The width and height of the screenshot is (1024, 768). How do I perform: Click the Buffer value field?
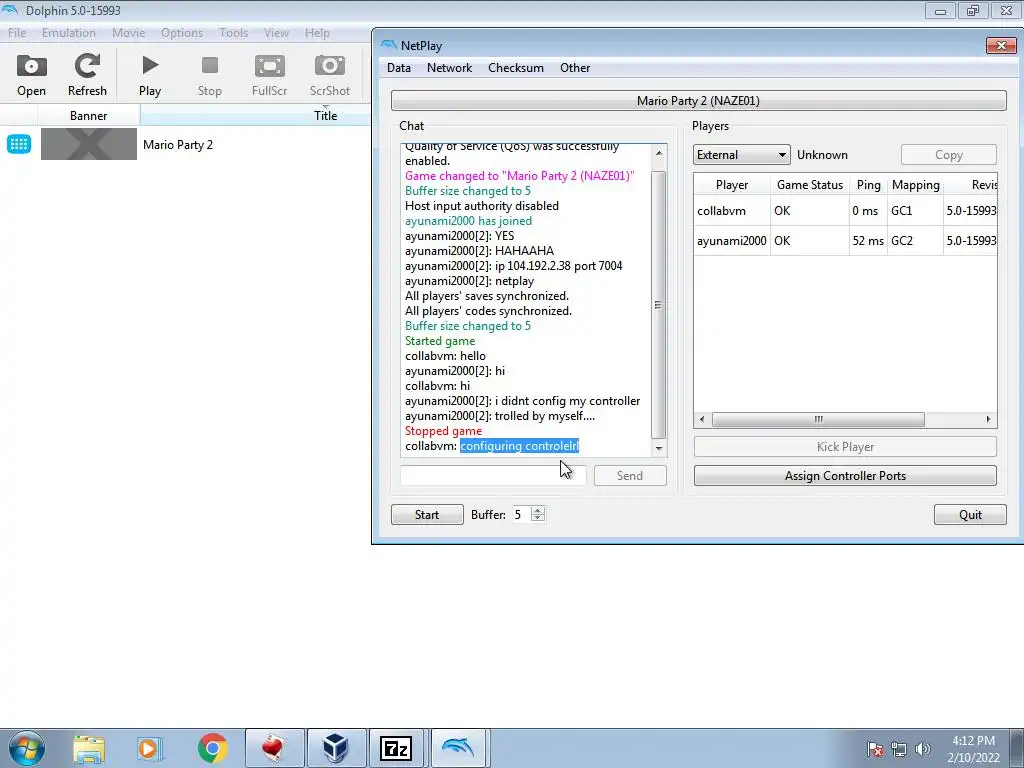[520, 515]
